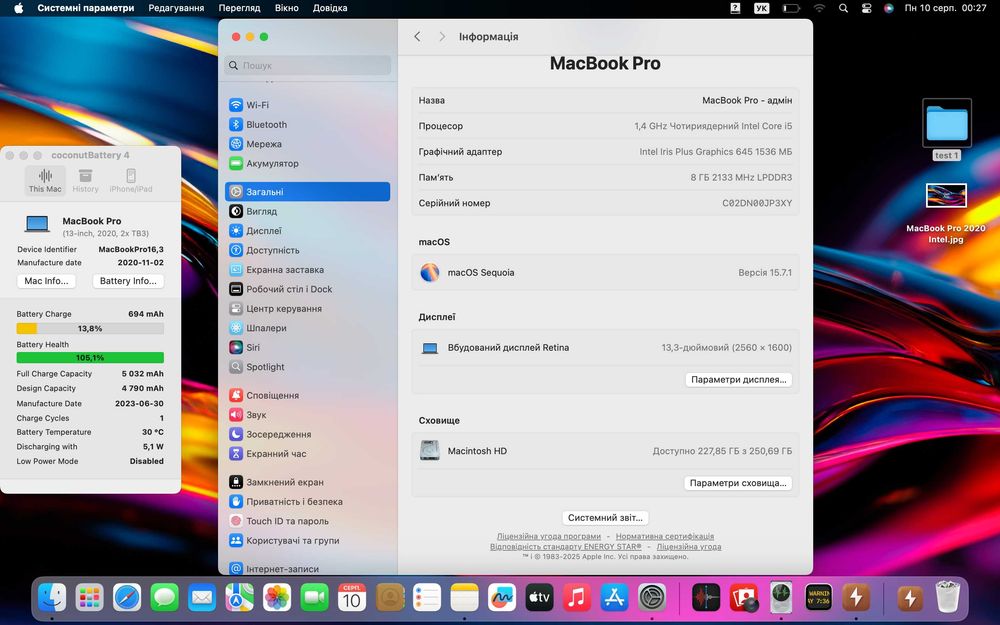Open App Store from the Dock

coord(614,598)
